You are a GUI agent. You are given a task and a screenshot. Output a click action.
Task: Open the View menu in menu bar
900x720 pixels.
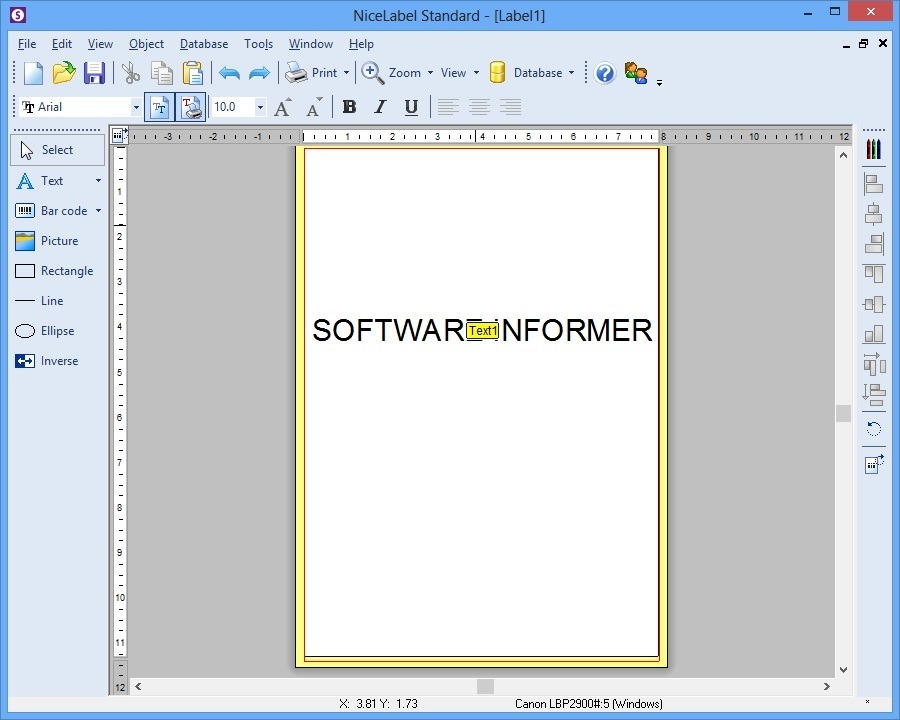(100, 44)
